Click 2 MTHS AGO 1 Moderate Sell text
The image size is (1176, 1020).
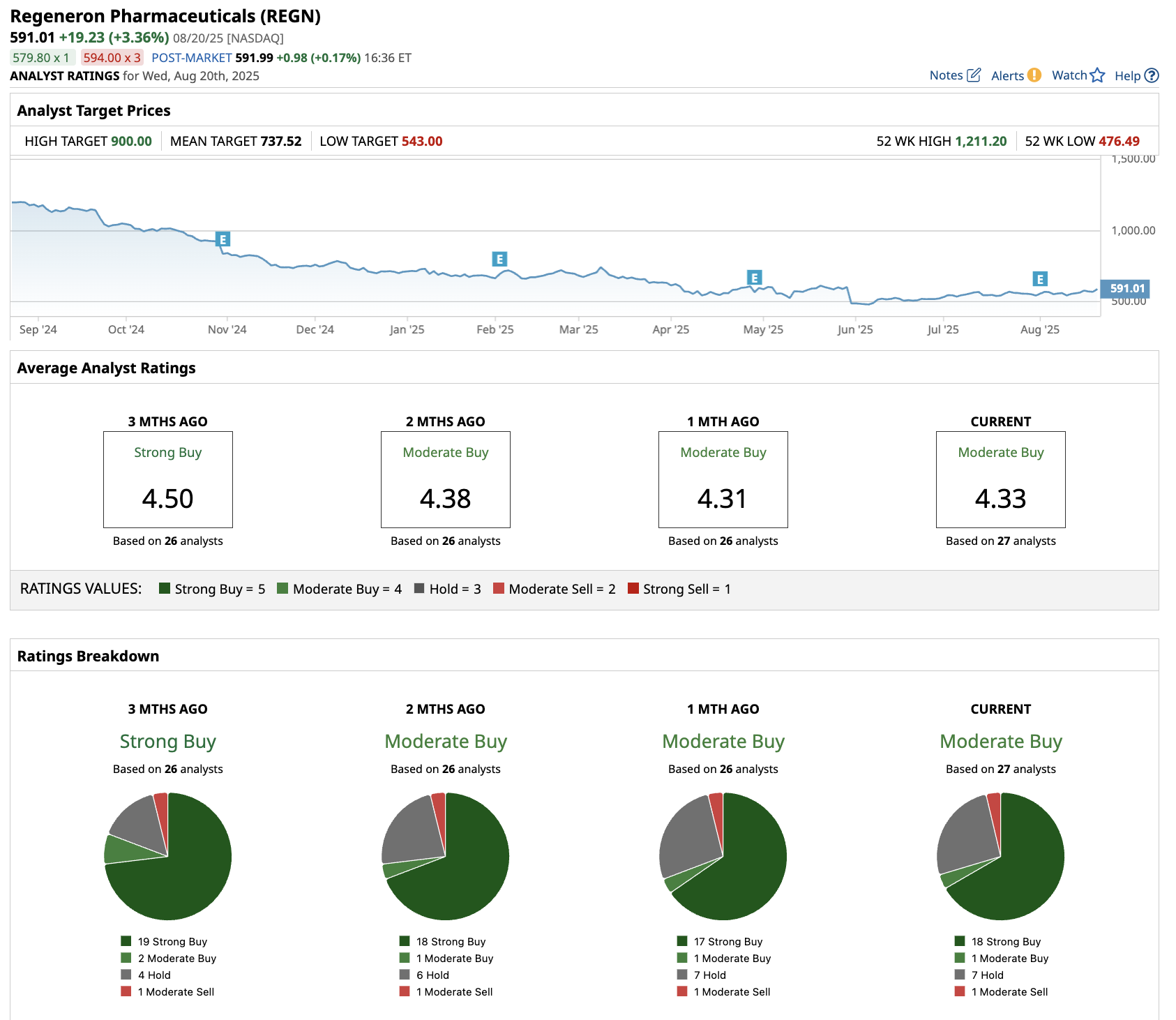tap(455, 991)
